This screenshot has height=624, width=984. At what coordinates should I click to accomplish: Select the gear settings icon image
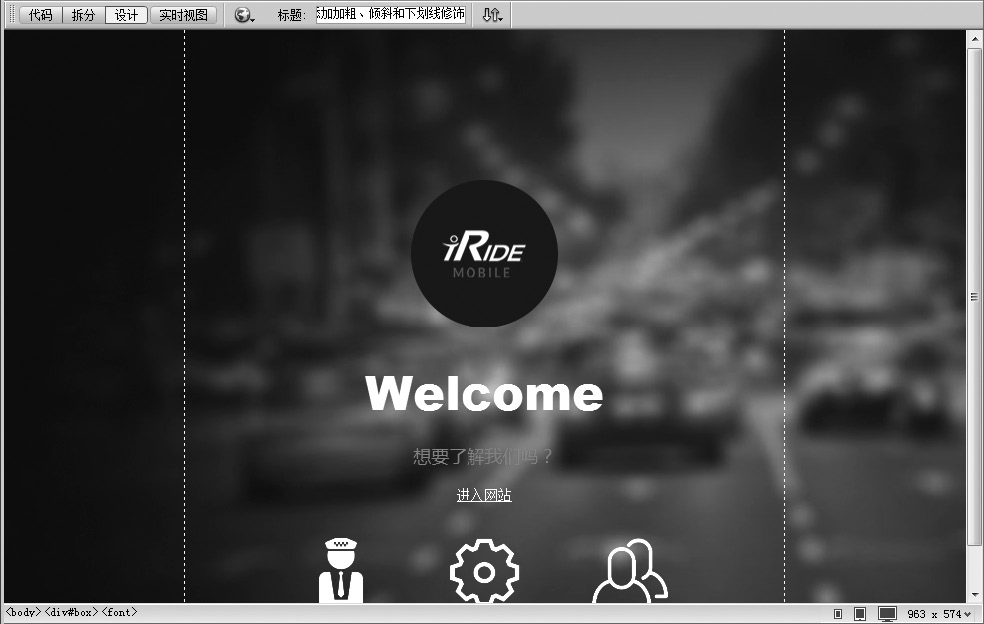pos(484,571)
